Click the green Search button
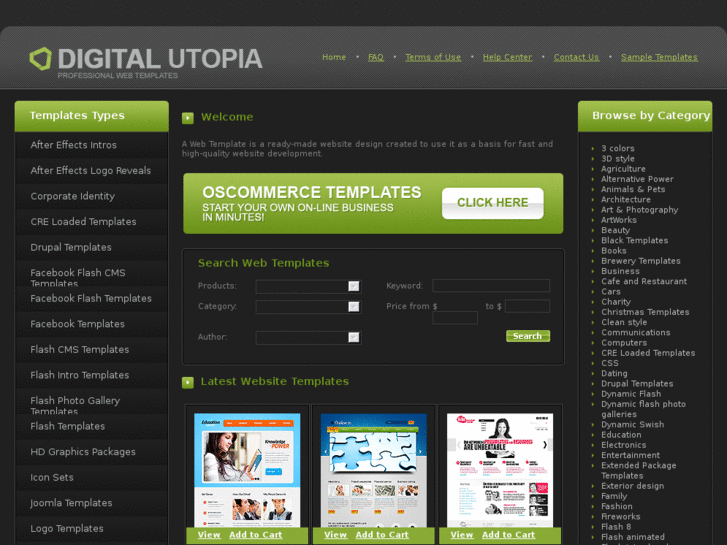The width and height of the screenshot is (727, 545). 528,336
